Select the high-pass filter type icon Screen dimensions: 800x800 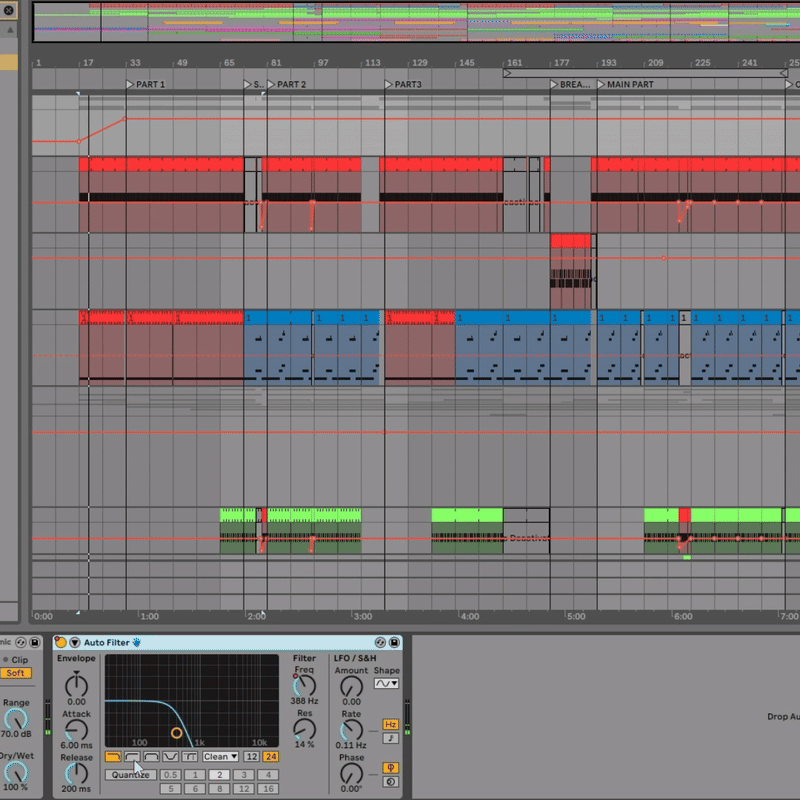coord(131,757)
